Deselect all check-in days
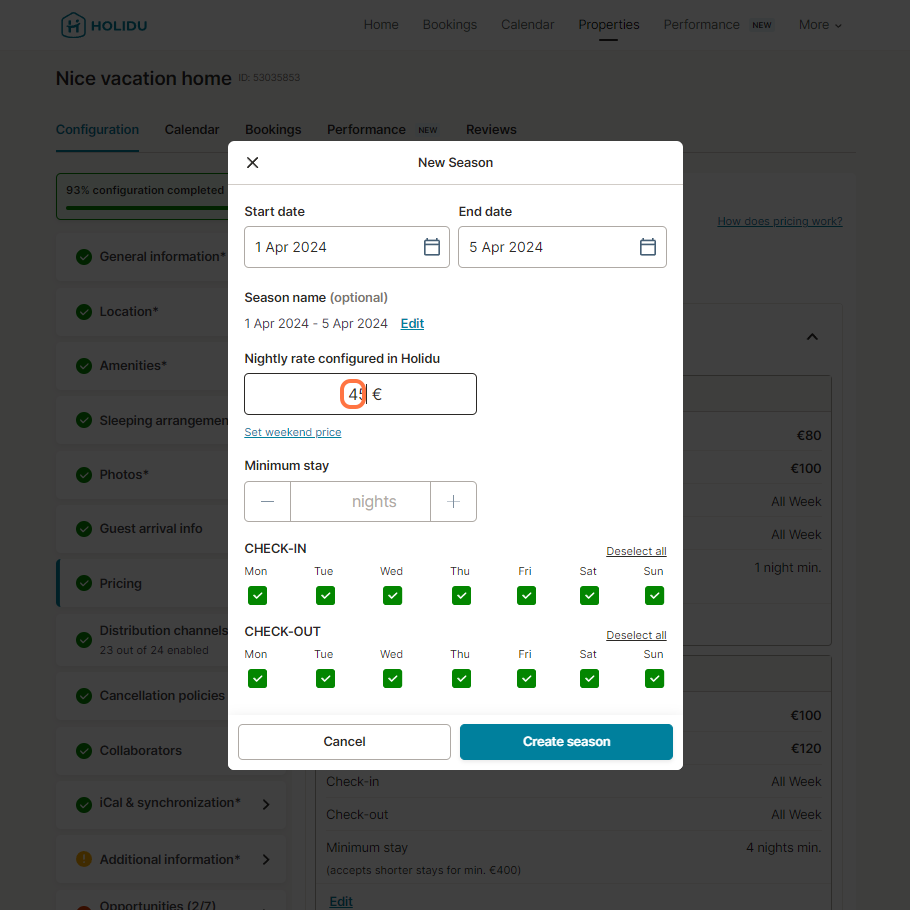 click(636, 552)
